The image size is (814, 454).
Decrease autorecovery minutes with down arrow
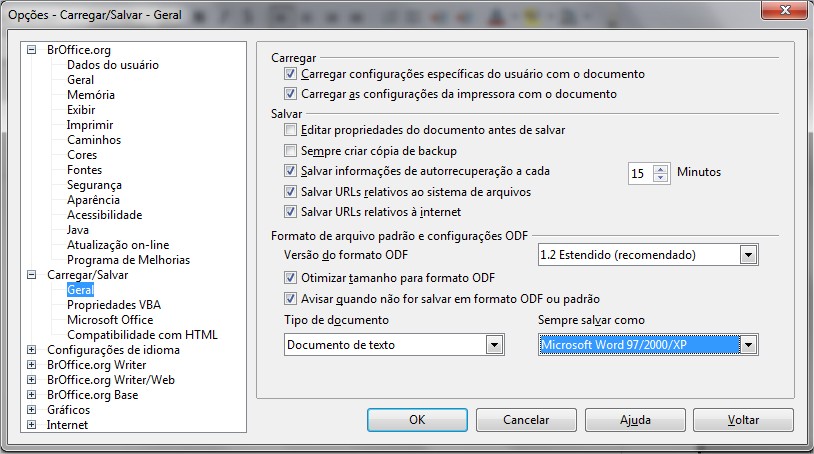pyautogui.click(x=660, y=177)
